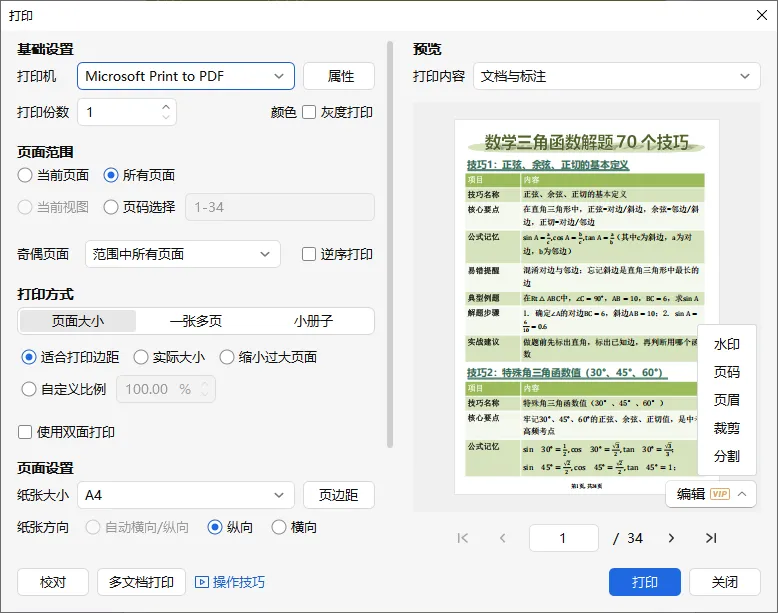Choose 页眉 from the edit menu

(x=726, y=400)
